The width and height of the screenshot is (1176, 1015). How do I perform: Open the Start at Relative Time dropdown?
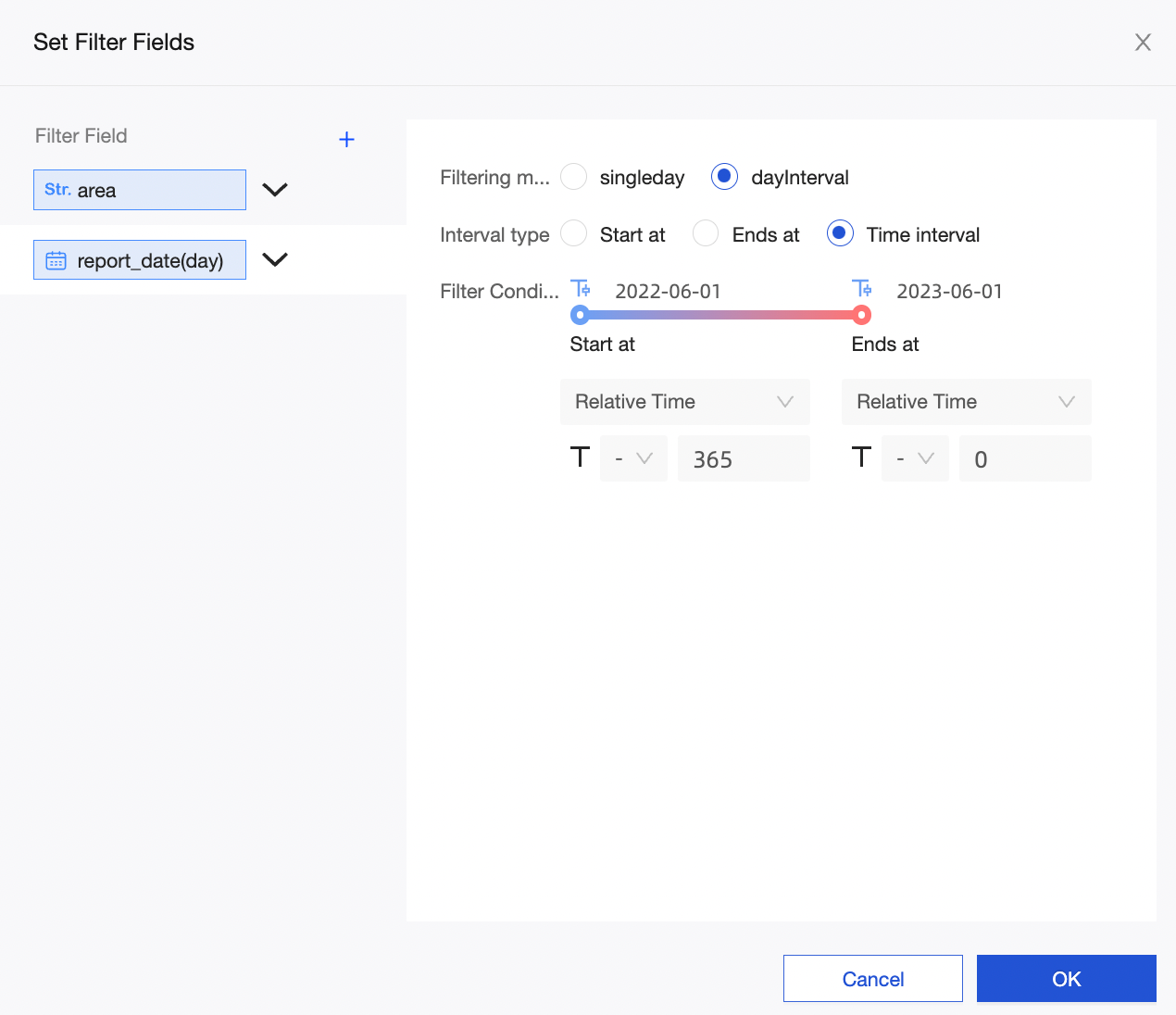click(x=684, y=402)
